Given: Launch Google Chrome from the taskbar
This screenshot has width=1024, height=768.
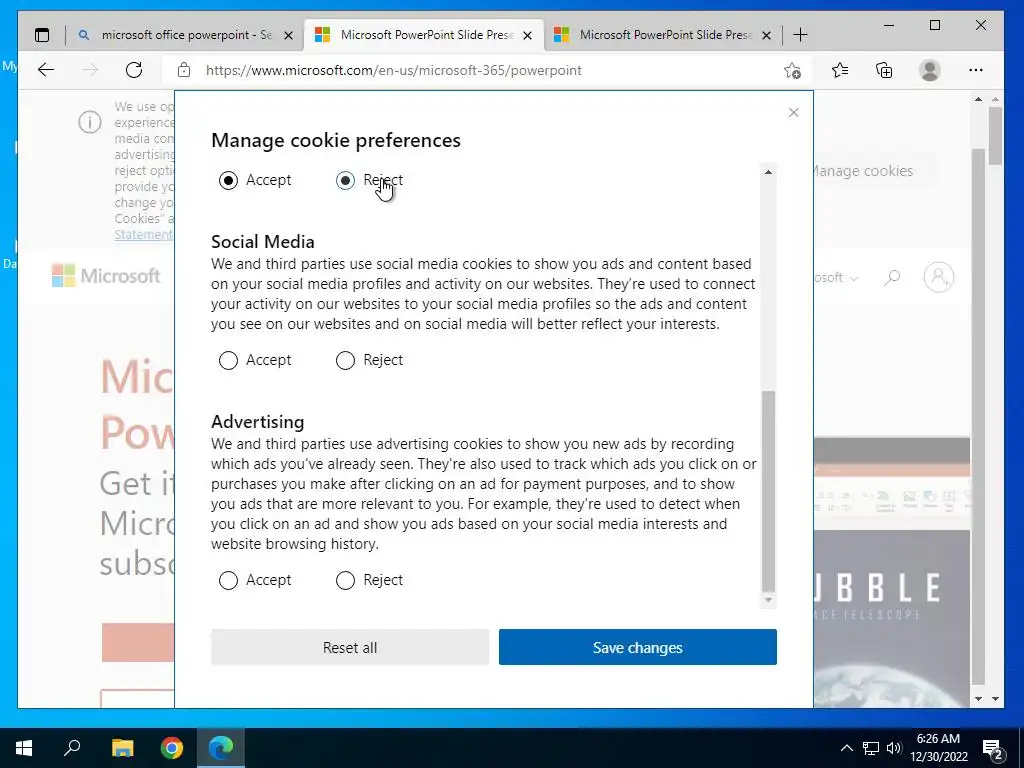Looking at the screenshot, I should 172,748.
